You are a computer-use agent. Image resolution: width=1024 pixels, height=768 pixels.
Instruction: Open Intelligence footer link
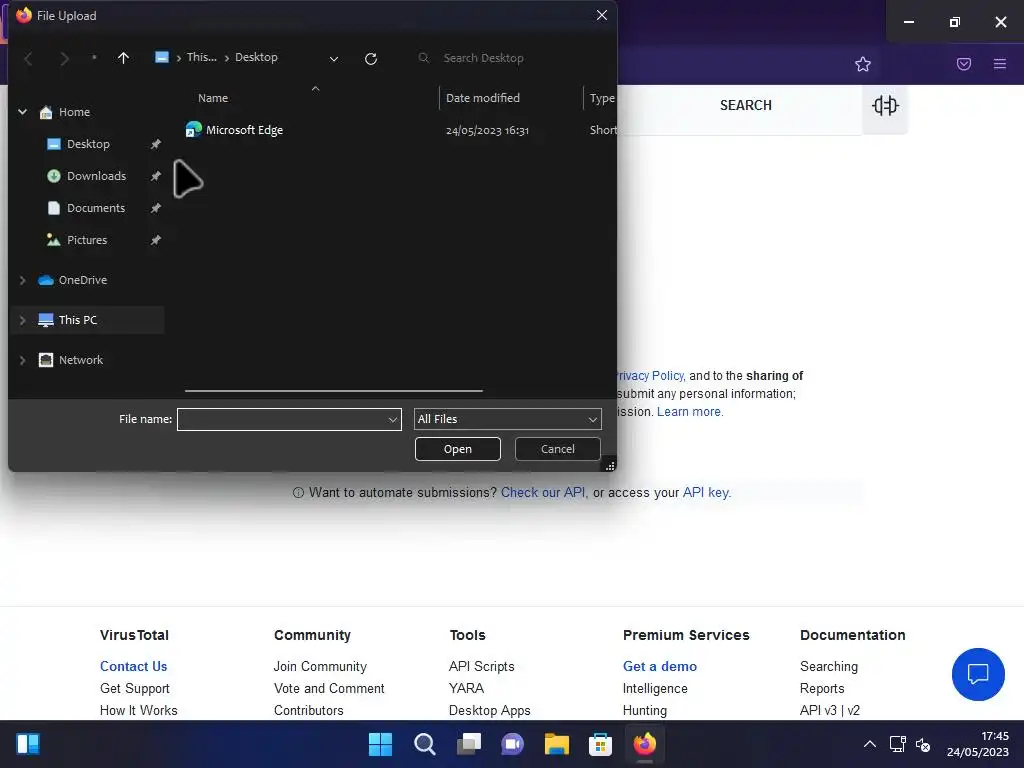click(x=655, y=688)
